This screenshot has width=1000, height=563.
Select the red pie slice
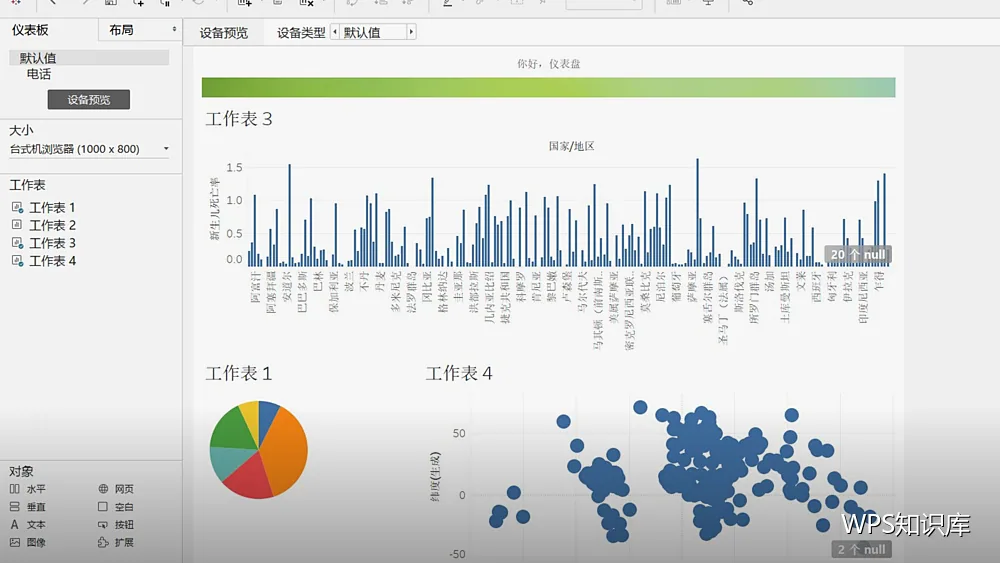pos(251,478)
